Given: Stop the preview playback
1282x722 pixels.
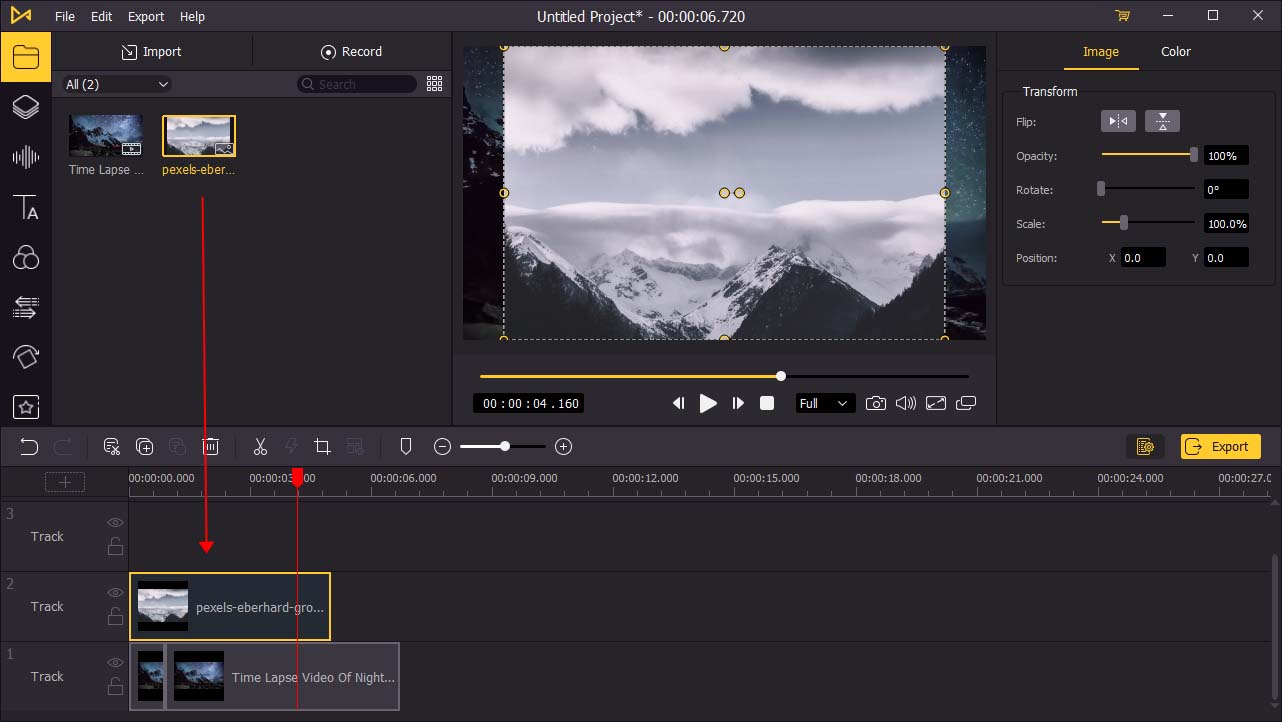Looking at the screenshot, I should [x=767, y=403].
